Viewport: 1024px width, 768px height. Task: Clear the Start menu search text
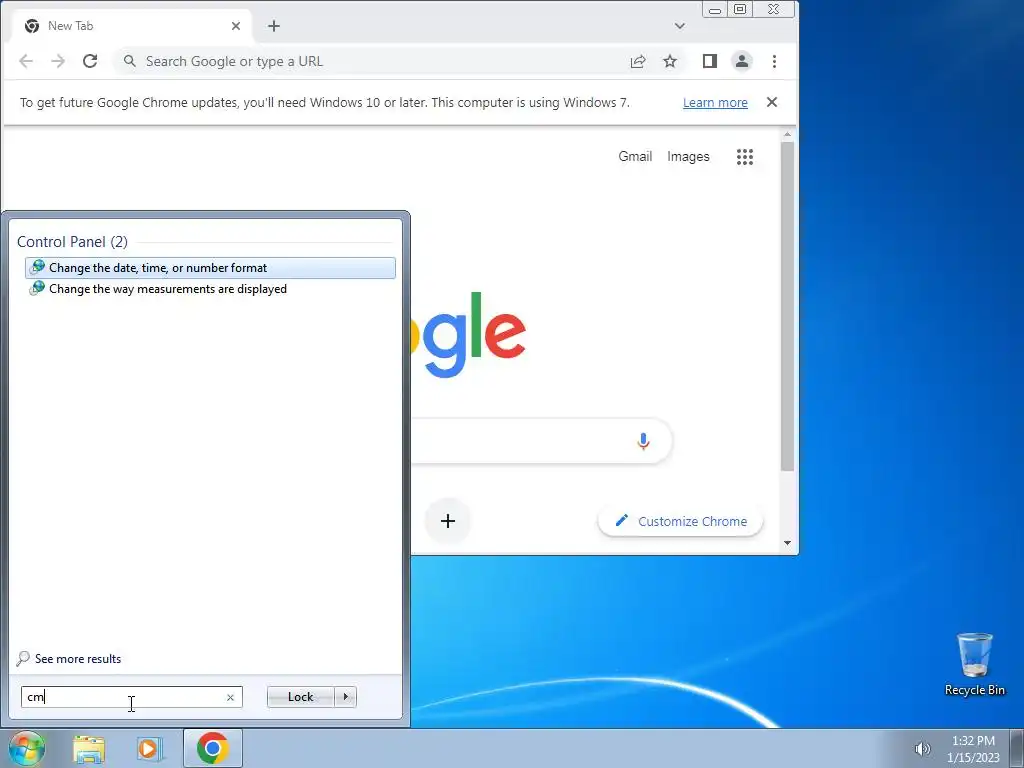click(231, 697)
